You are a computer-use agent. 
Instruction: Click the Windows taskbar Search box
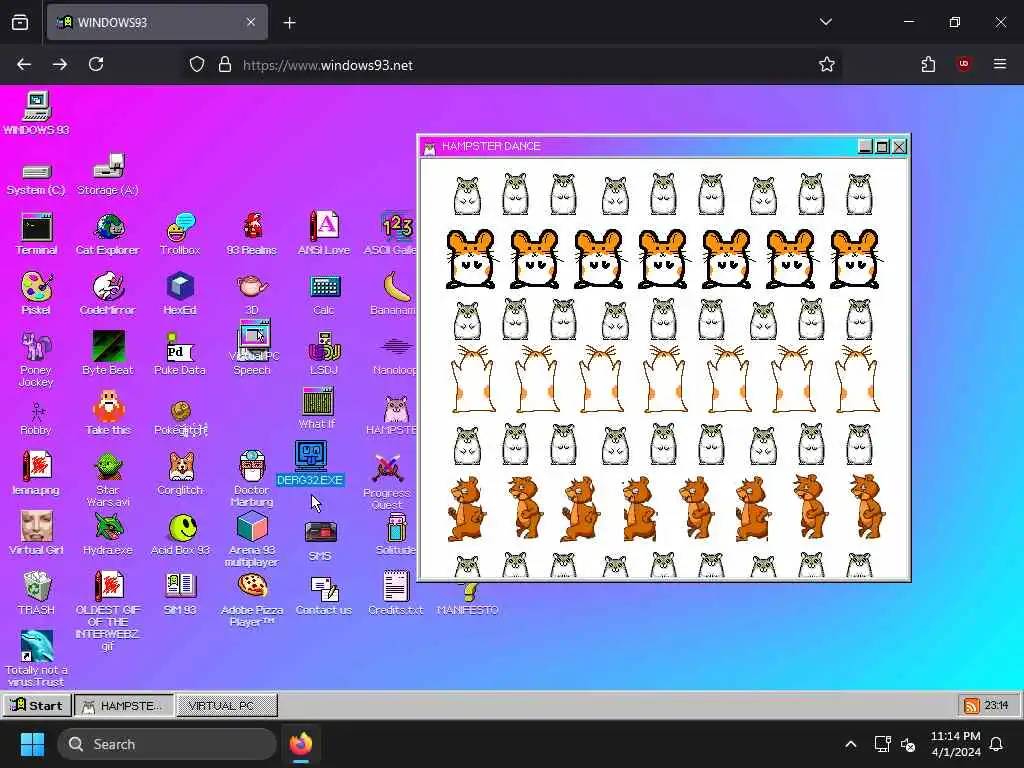[x=167, y=744]
